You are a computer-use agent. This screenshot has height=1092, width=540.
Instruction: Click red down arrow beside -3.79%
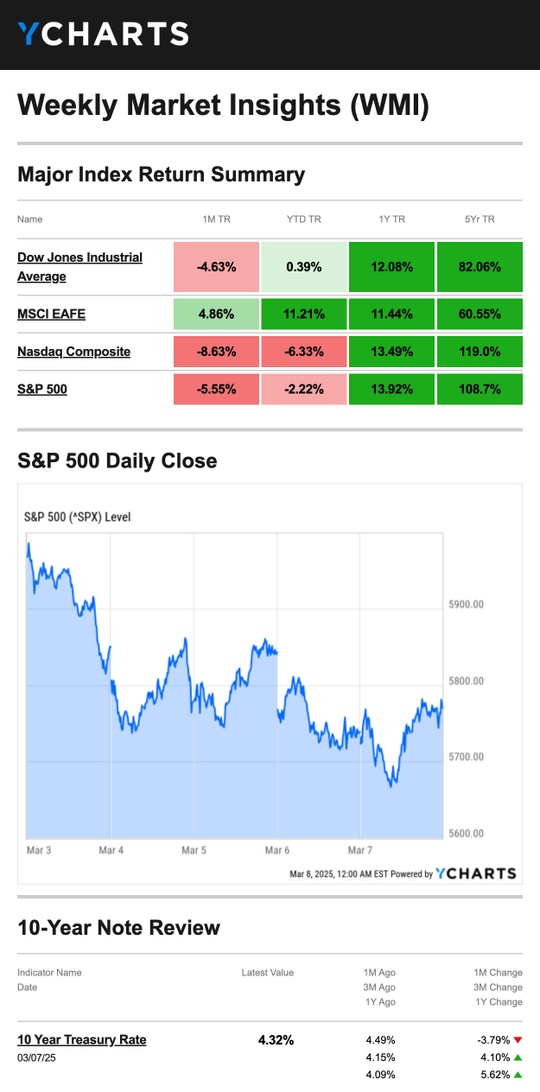518,1040
